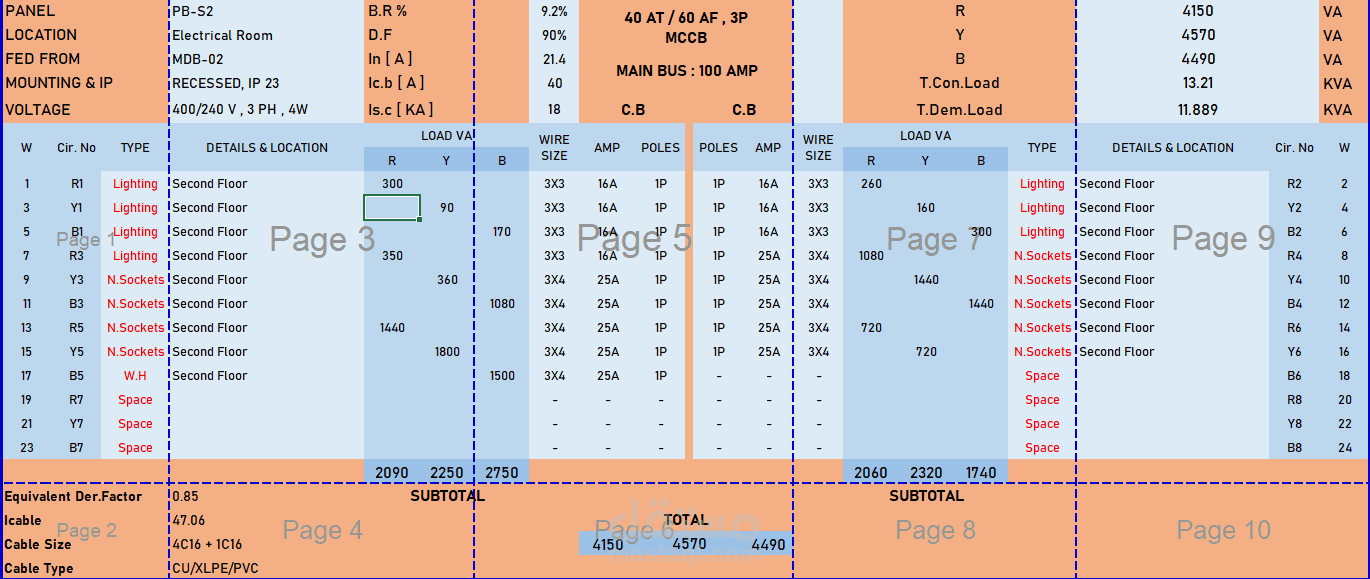Click the 4C16 + 1C16 cable size cell
The height and width of the screenshot is (579, 1370).
point(266,544)
